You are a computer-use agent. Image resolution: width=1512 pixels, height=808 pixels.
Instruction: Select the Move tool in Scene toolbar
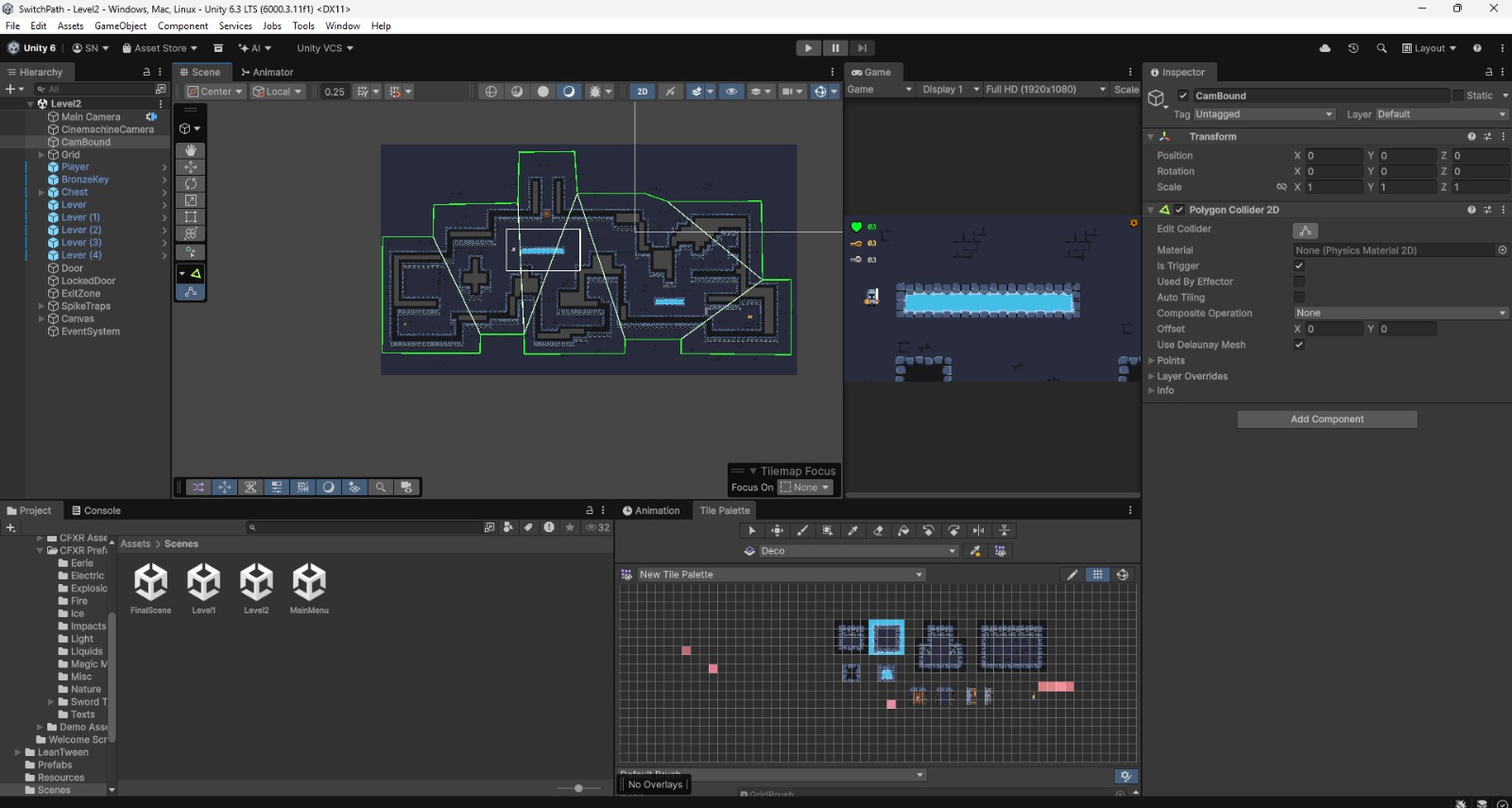pos(190,167)
